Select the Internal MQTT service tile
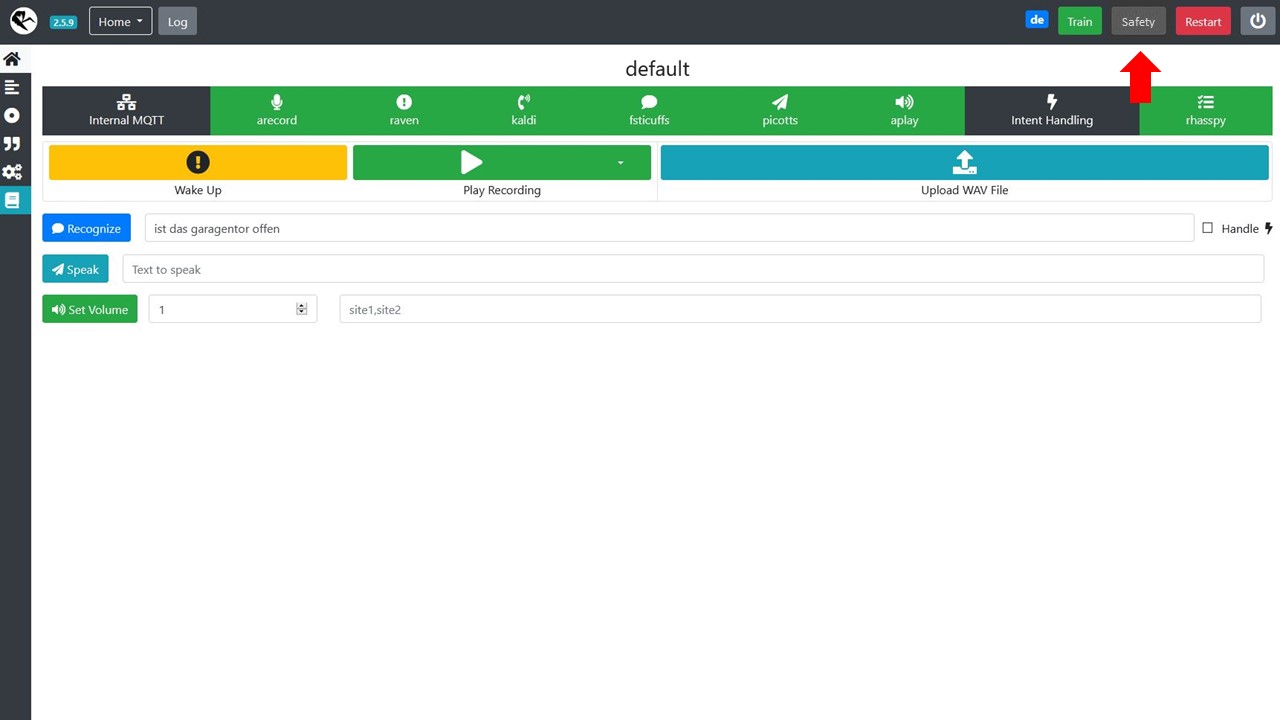Viewport: 1280px width, 720px height. coord(126,110)
